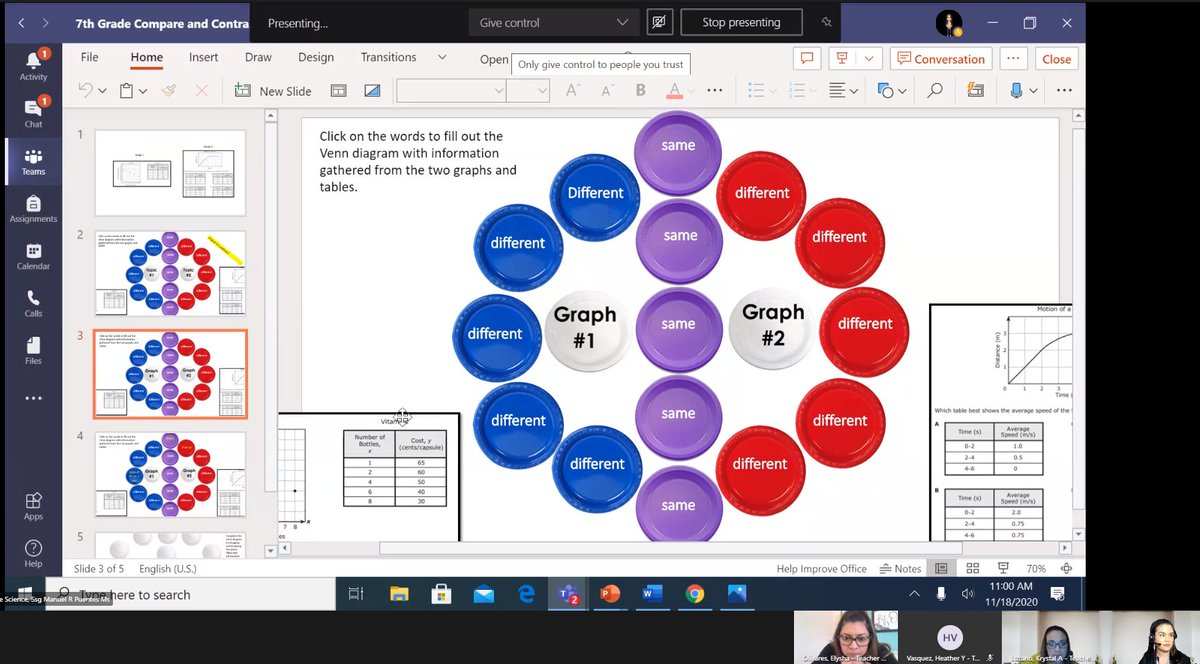1200x664 pixels.
Task: Select slide 2 thumbnail
Action: [170, 274]
